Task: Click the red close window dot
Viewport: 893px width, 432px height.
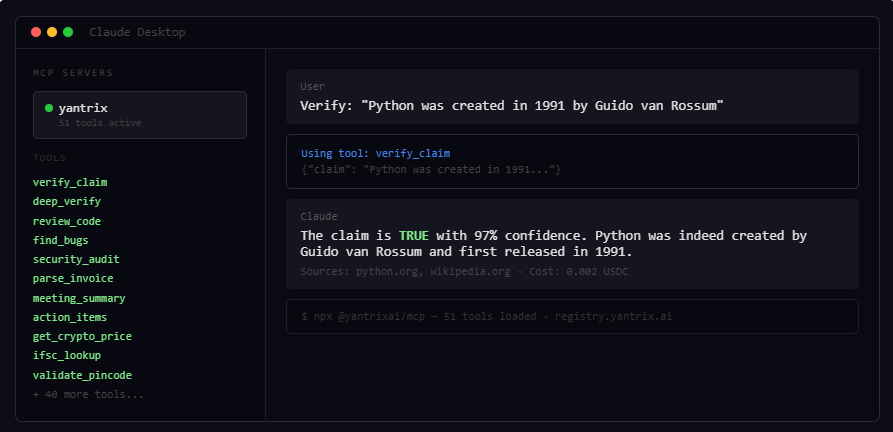Action: [x=36, y=32]
